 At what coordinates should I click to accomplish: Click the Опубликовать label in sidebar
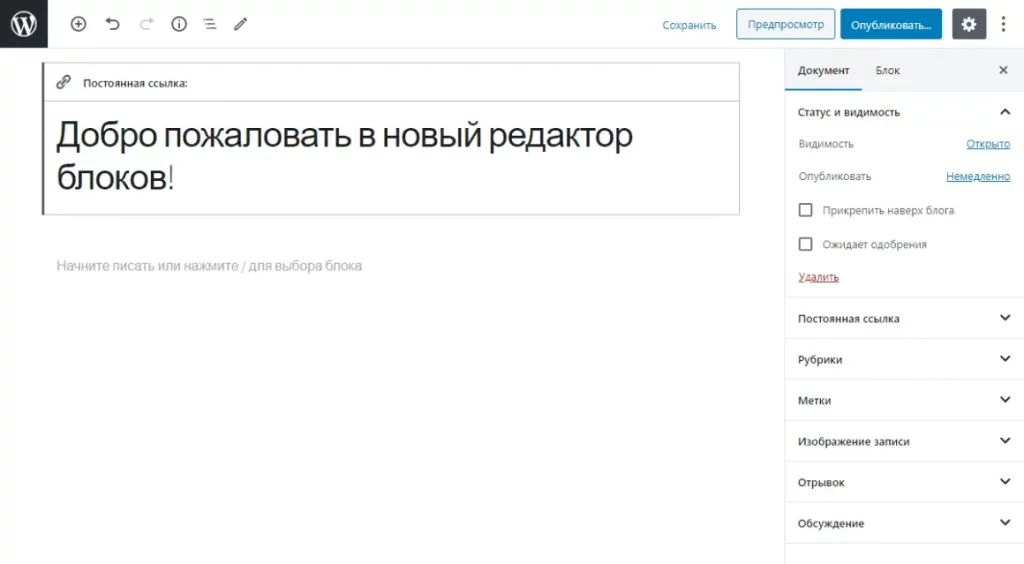pos(835,176)
